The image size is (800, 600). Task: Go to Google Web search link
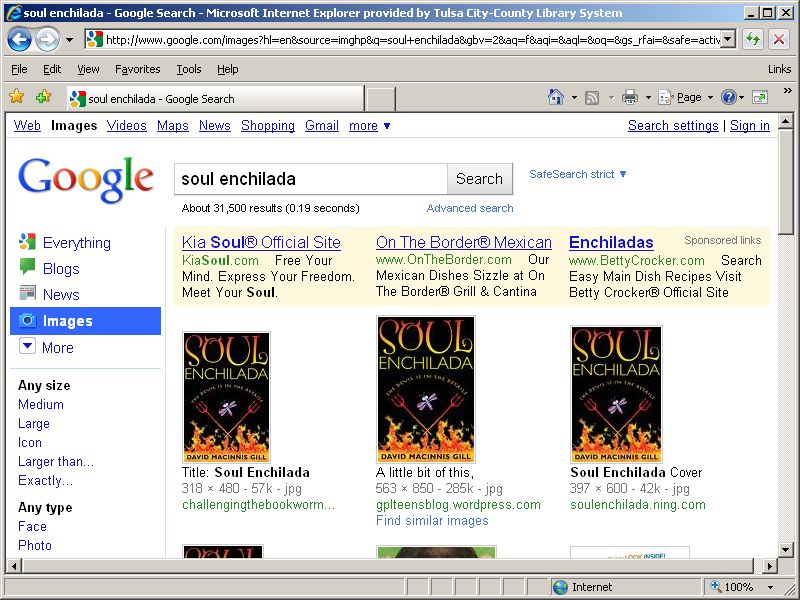[27, 126]
